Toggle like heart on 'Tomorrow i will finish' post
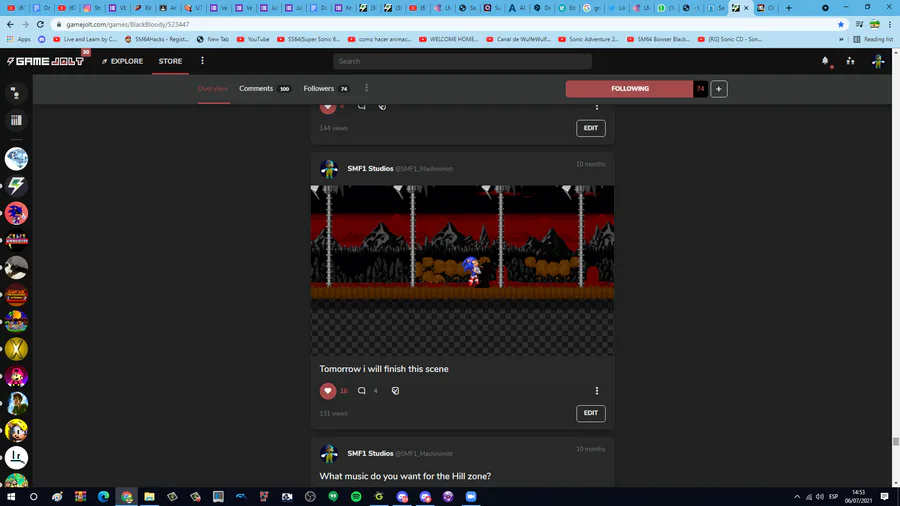 328,391
